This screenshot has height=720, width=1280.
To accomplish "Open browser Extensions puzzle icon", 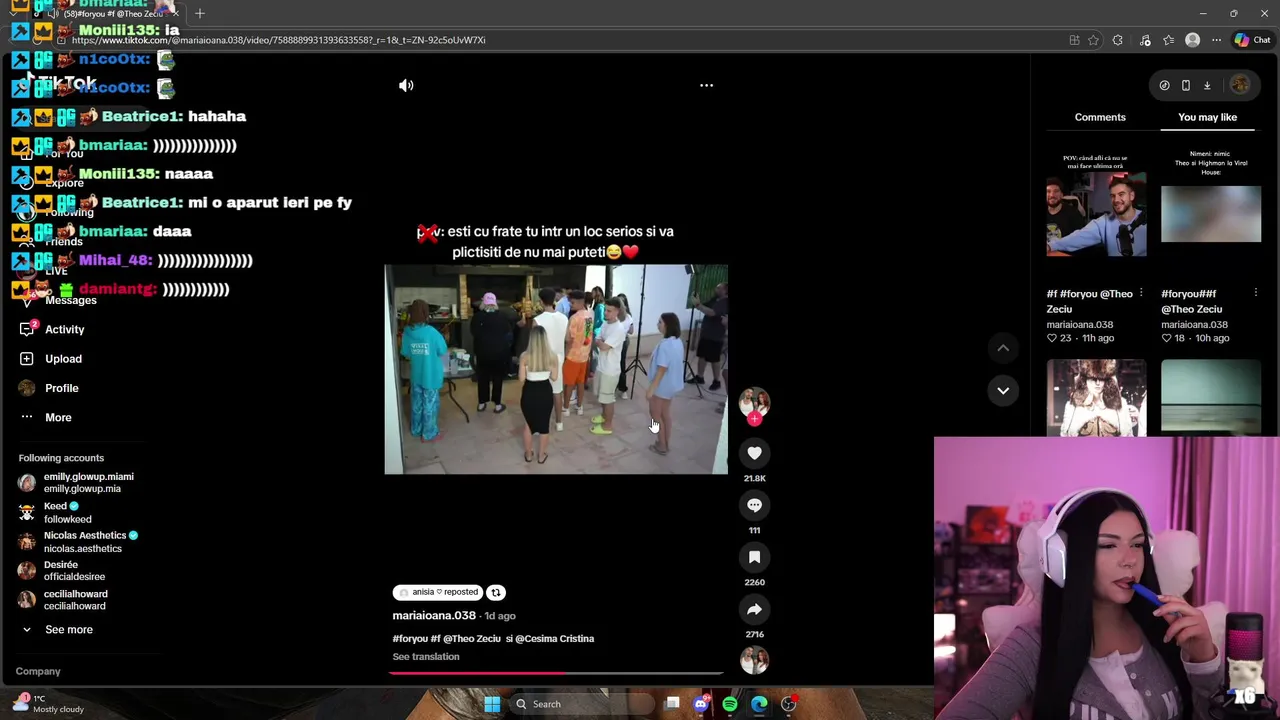I will [1118, 40].
